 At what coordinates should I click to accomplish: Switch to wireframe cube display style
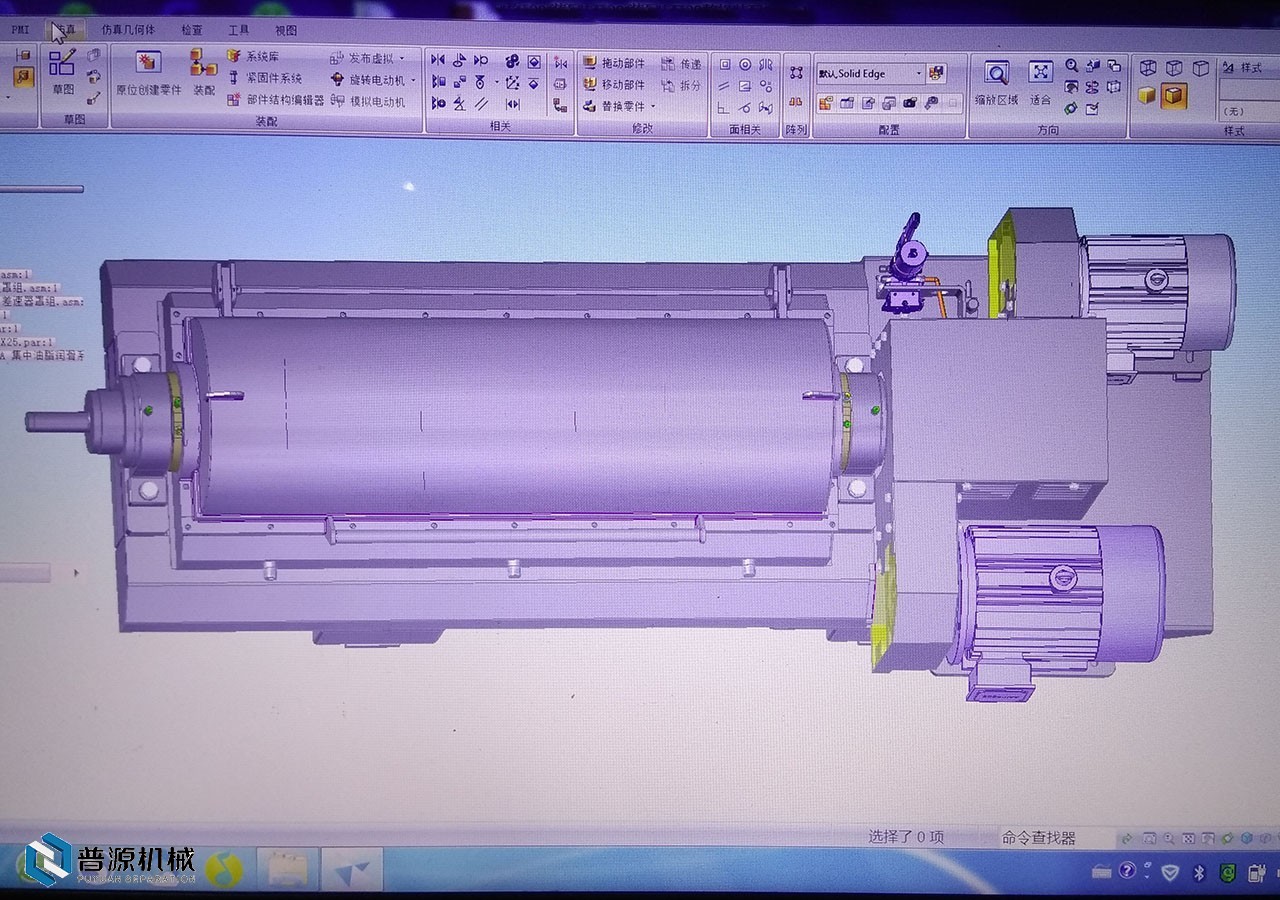[1148, 68]
